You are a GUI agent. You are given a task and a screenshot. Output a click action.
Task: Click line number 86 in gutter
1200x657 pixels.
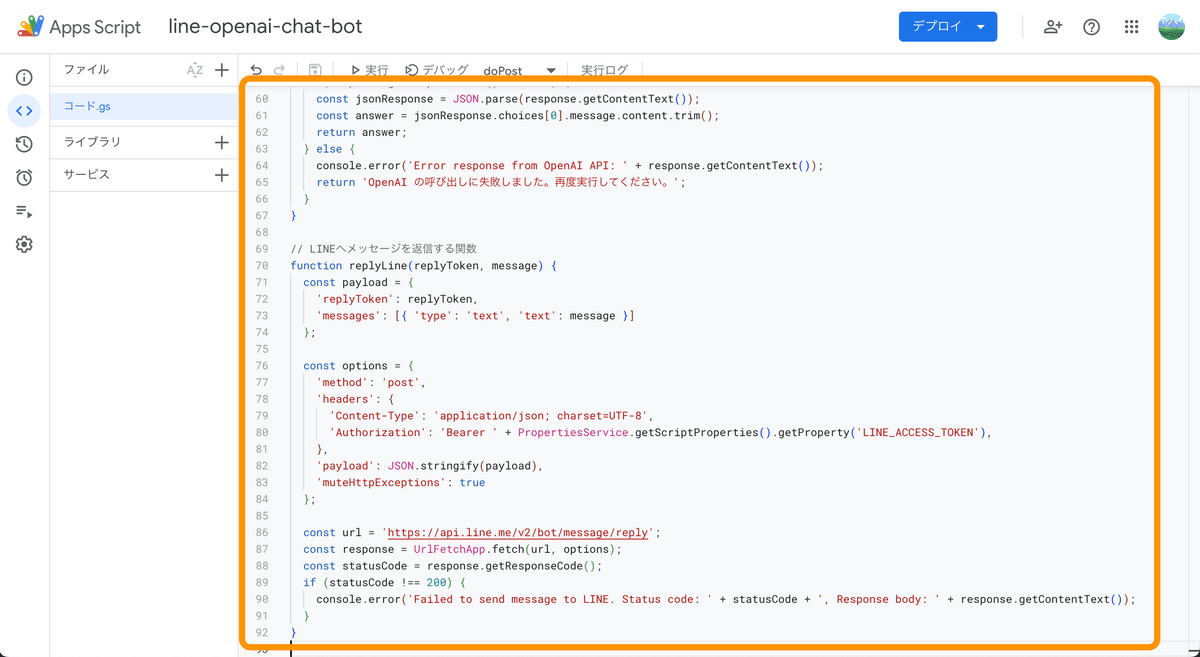pos(262,533)
